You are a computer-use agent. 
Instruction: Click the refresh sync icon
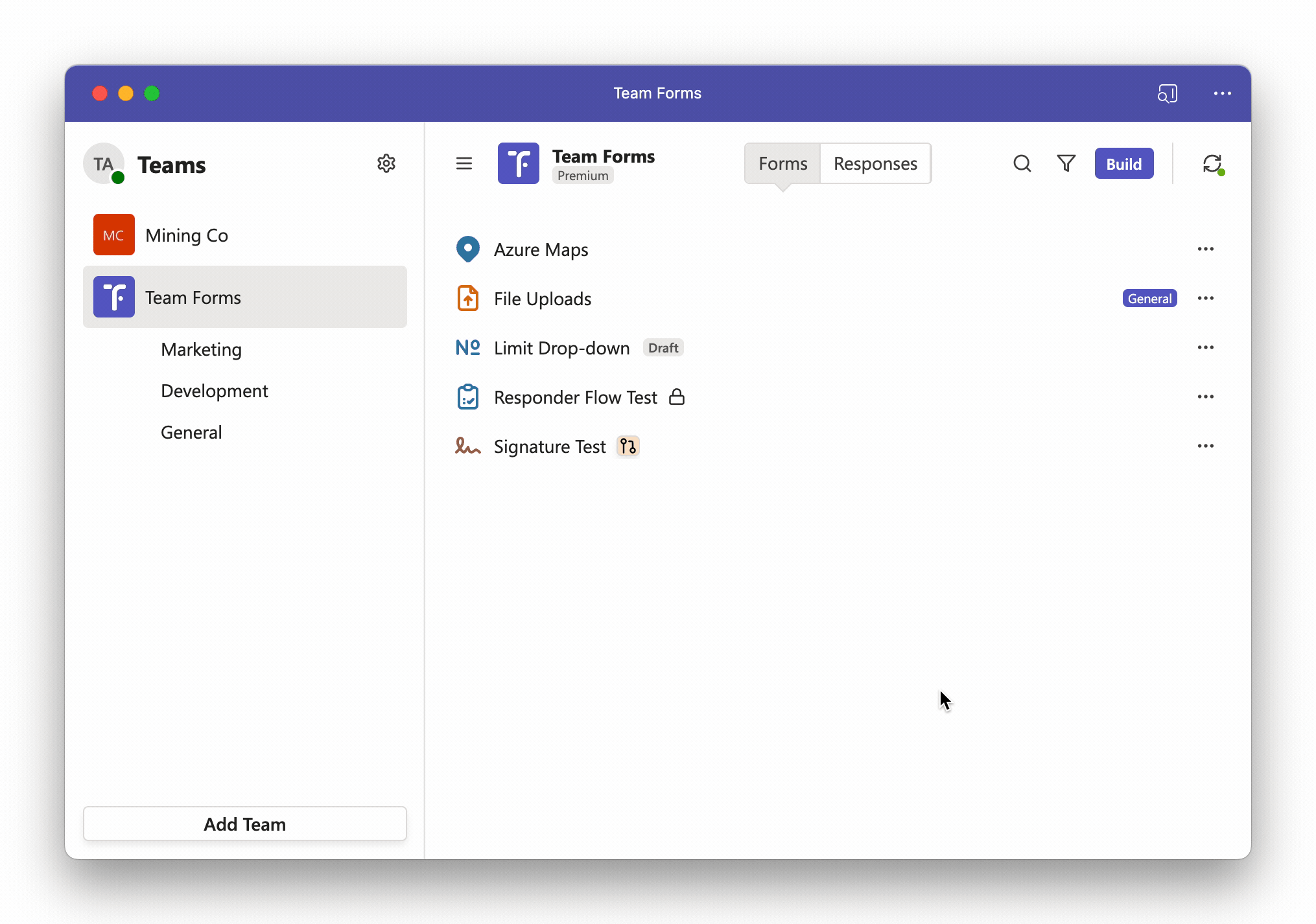[x=1212, y=163]
